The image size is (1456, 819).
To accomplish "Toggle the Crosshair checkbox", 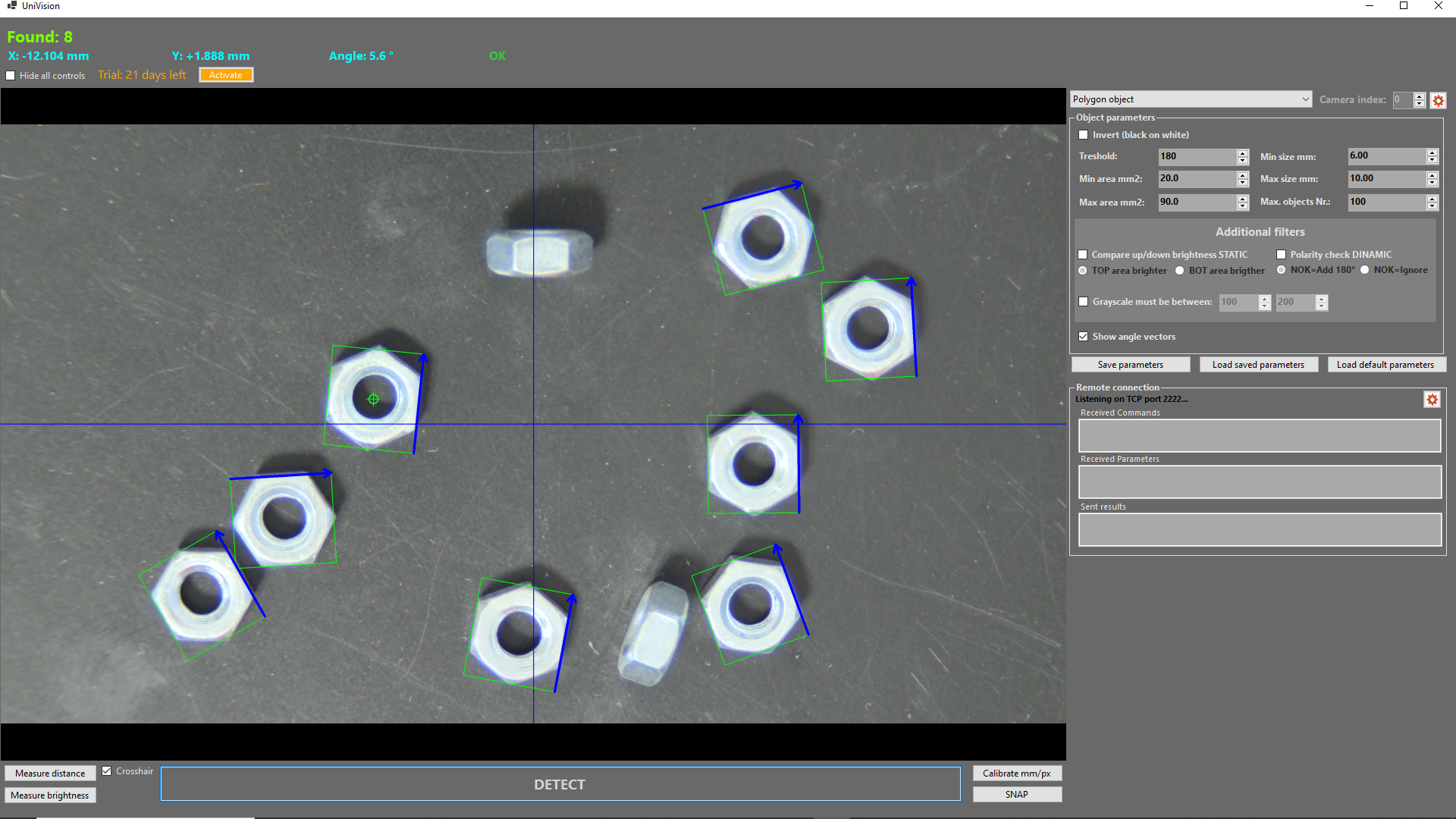I will point(107,771).
